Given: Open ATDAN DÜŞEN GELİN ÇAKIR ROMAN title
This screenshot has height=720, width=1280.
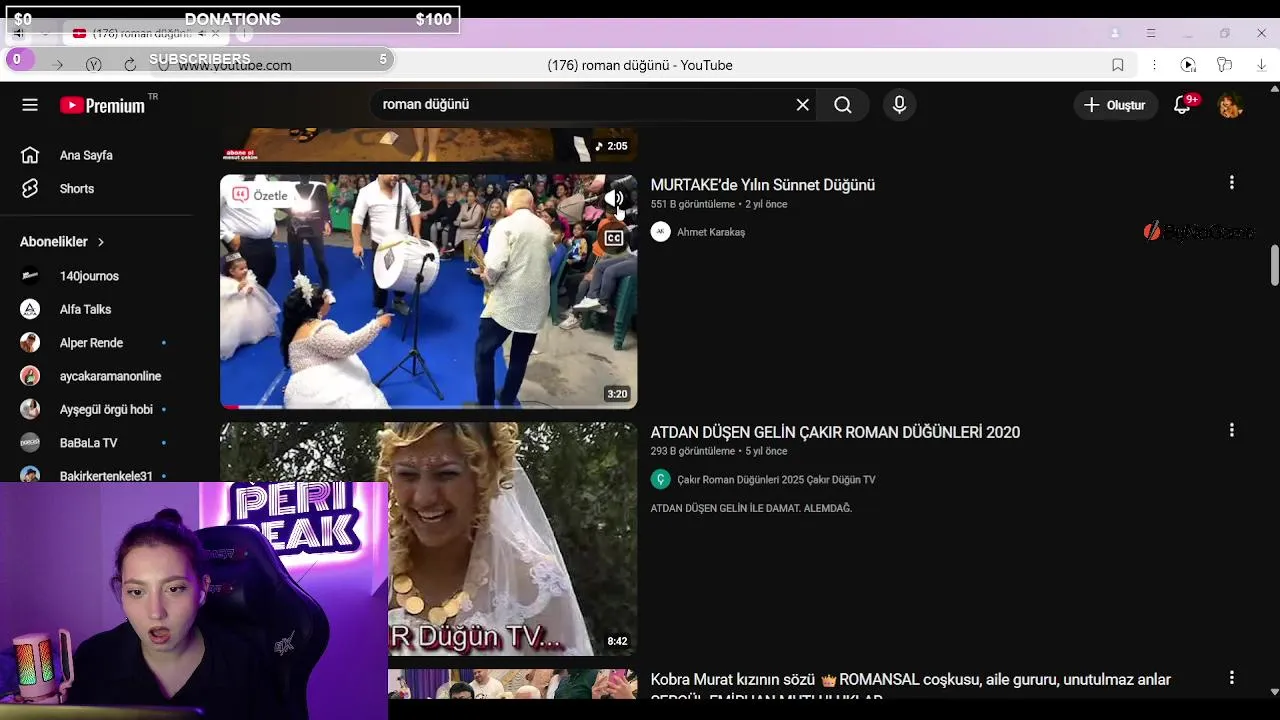Looking at the screenshot, I should [835, 432].
